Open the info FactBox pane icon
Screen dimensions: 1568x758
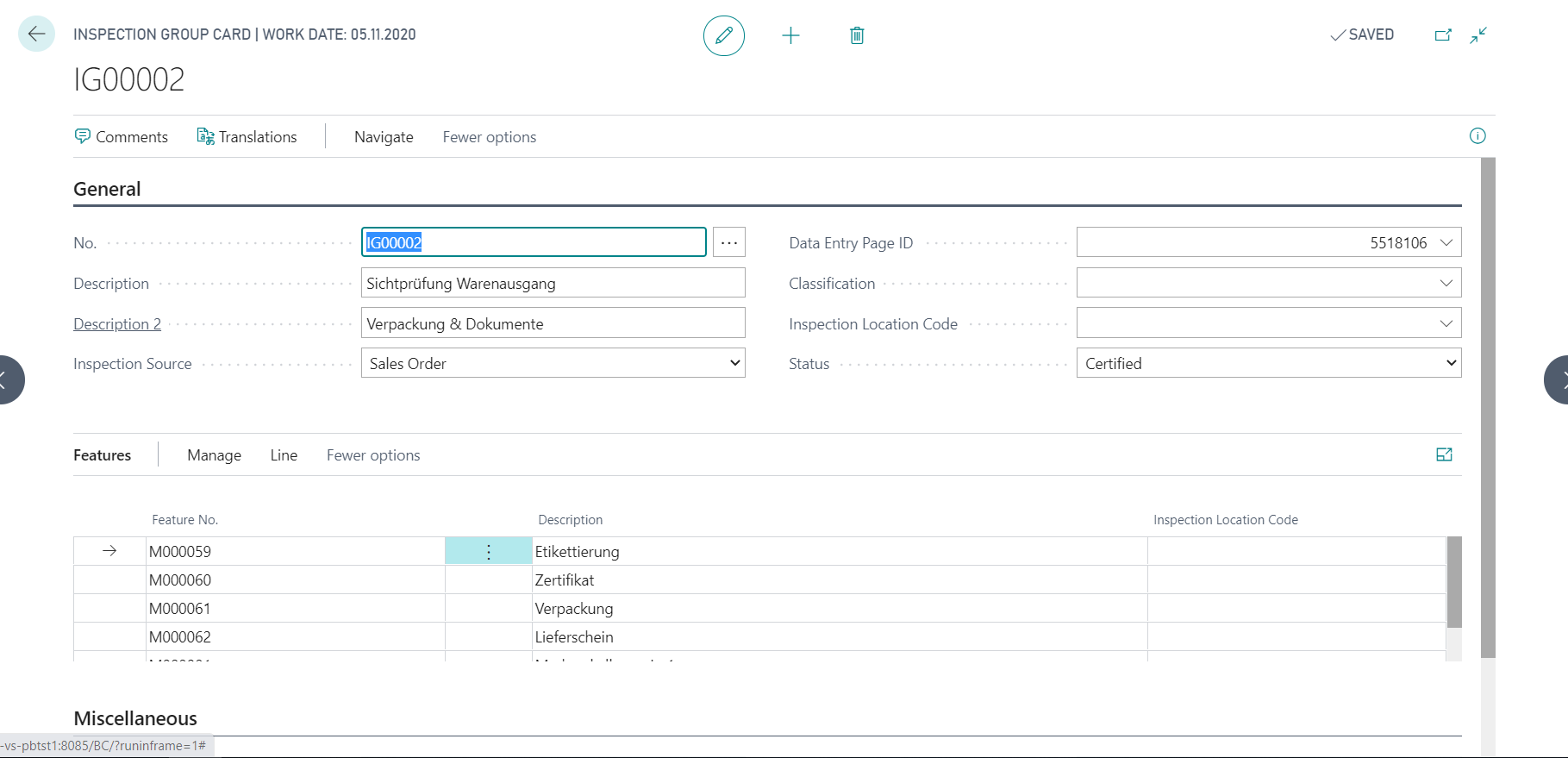[x=1477, y=136]
